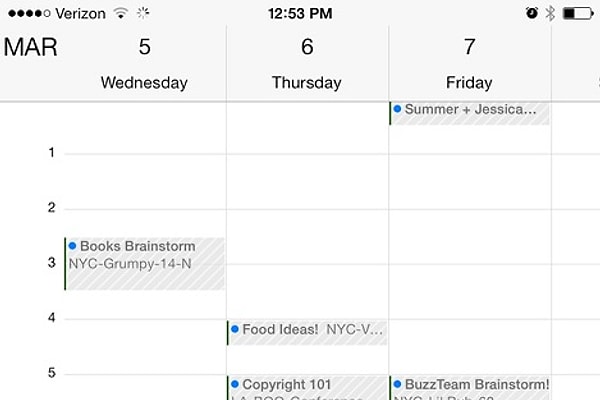Tap the alarm clock status icon
Viewport: 600px width, 400px height.
click(532, 13)
